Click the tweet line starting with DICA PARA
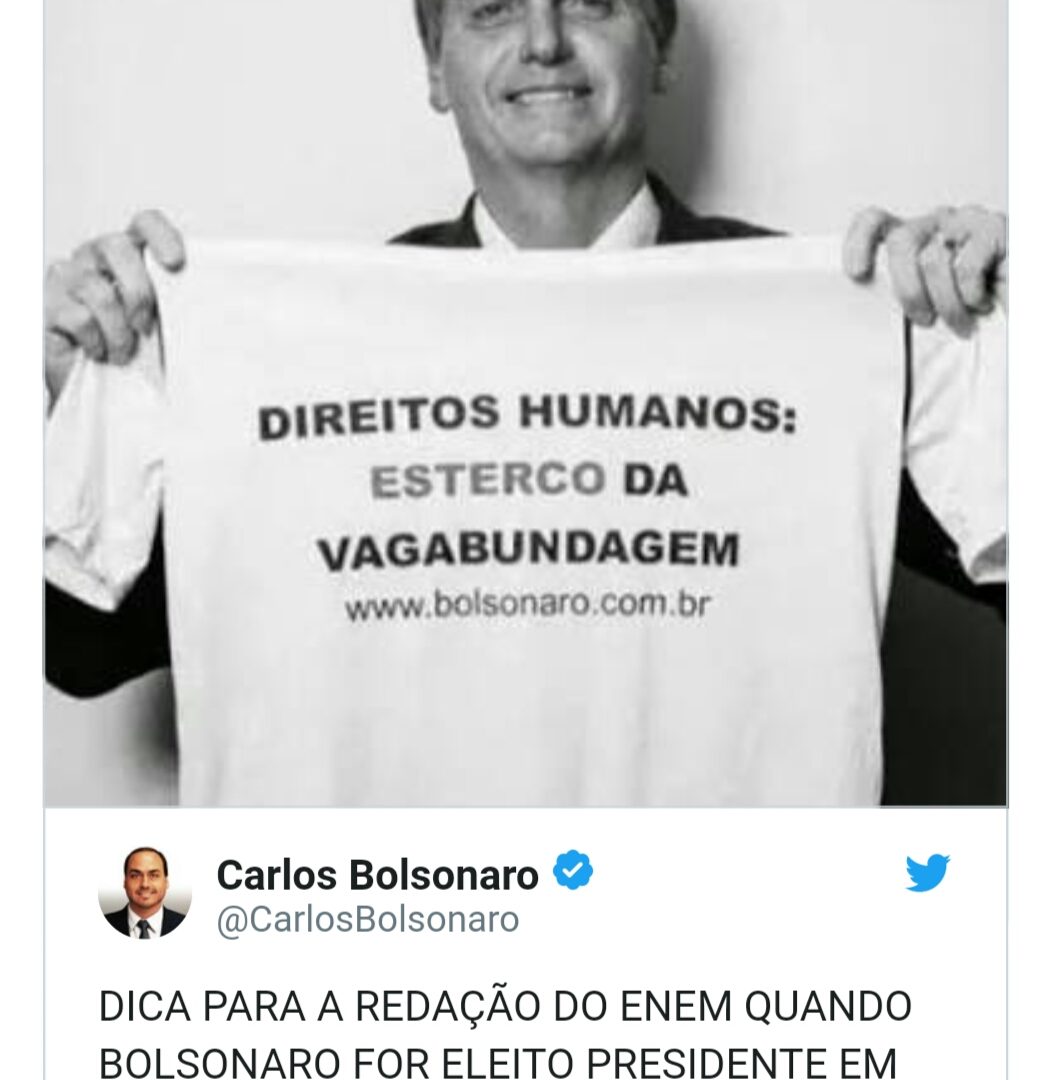1044x1080 pixels. [x=505, y=1006]
